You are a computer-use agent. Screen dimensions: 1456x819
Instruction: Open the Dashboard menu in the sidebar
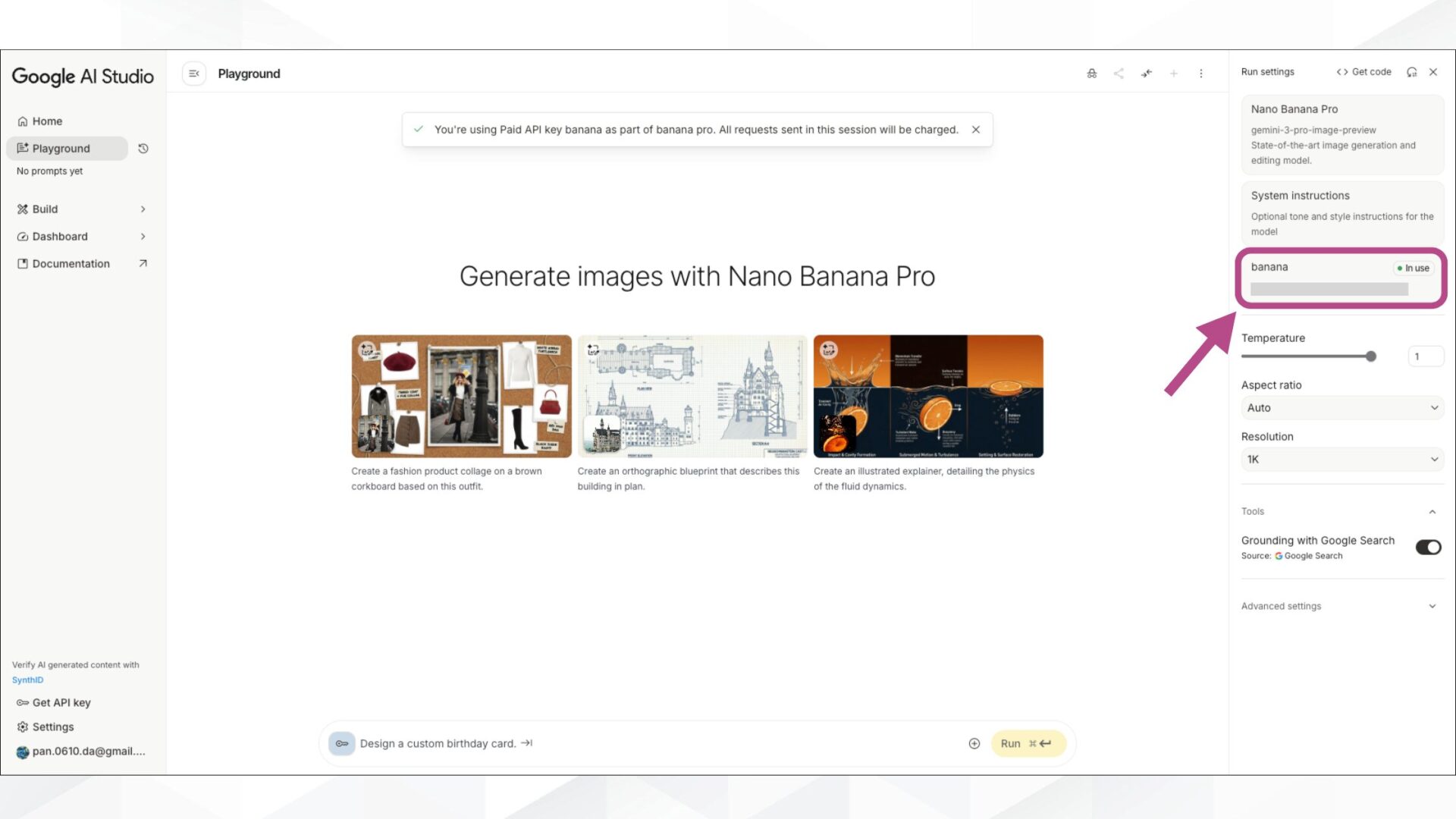tap(60, 236)
